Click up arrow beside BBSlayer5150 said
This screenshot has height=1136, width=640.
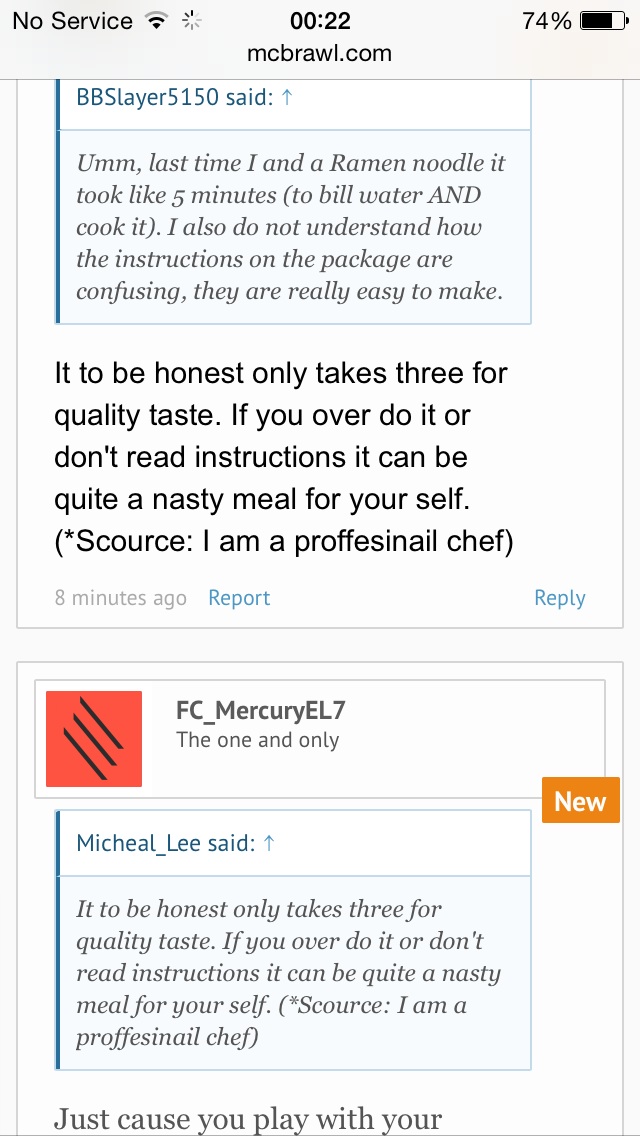point(287,98)
